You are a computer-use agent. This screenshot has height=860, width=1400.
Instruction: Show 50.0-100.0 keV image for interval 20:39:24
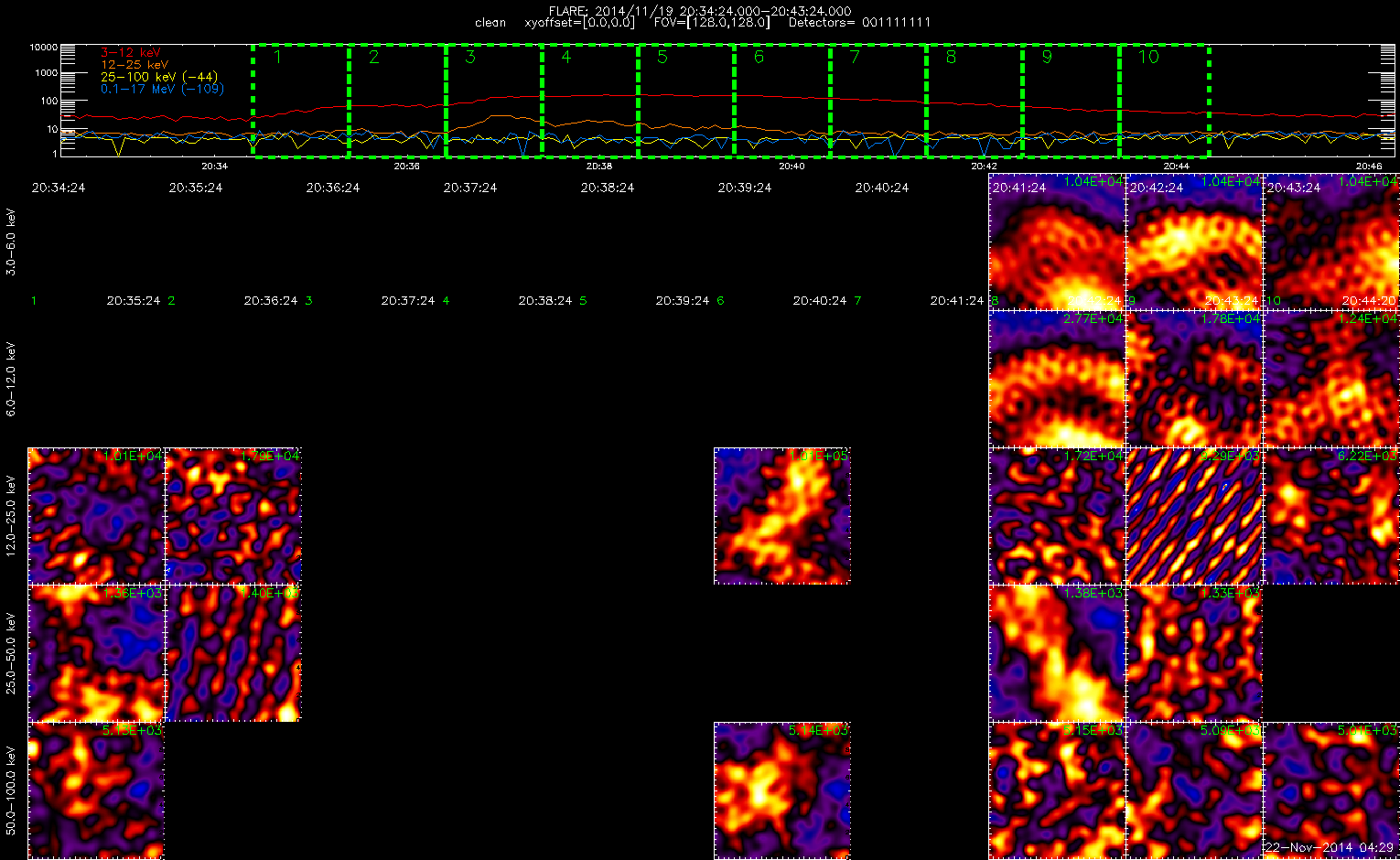click(782, 790)
